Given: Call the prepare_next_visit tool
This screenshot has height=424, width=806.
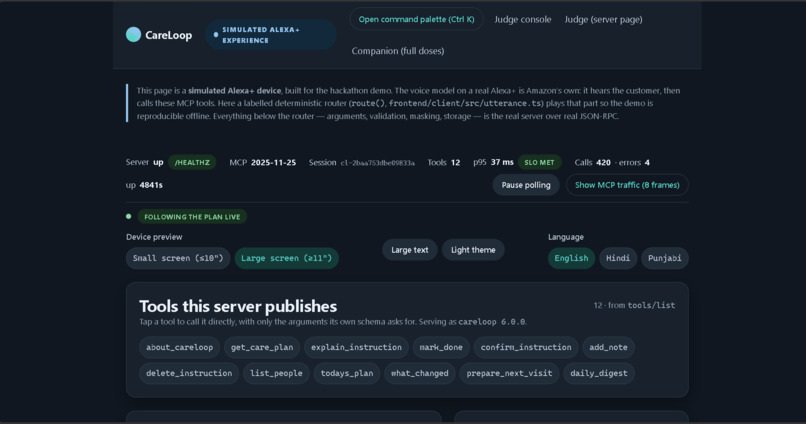Looking at the screenshot, I should pyautogui.click(x=509, y=373).
